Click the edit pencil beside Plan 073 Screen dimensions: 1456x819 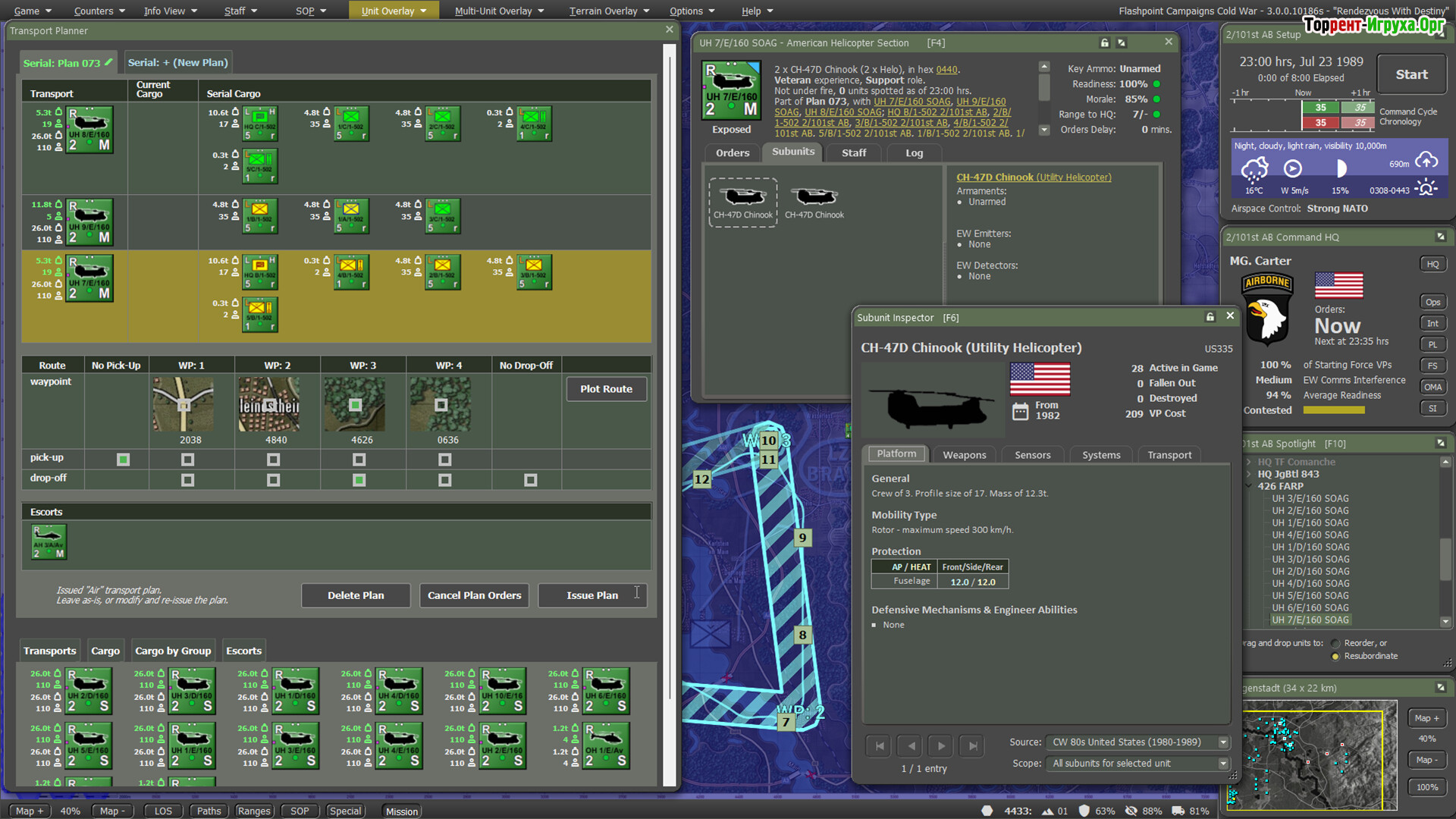coord(109,62)
